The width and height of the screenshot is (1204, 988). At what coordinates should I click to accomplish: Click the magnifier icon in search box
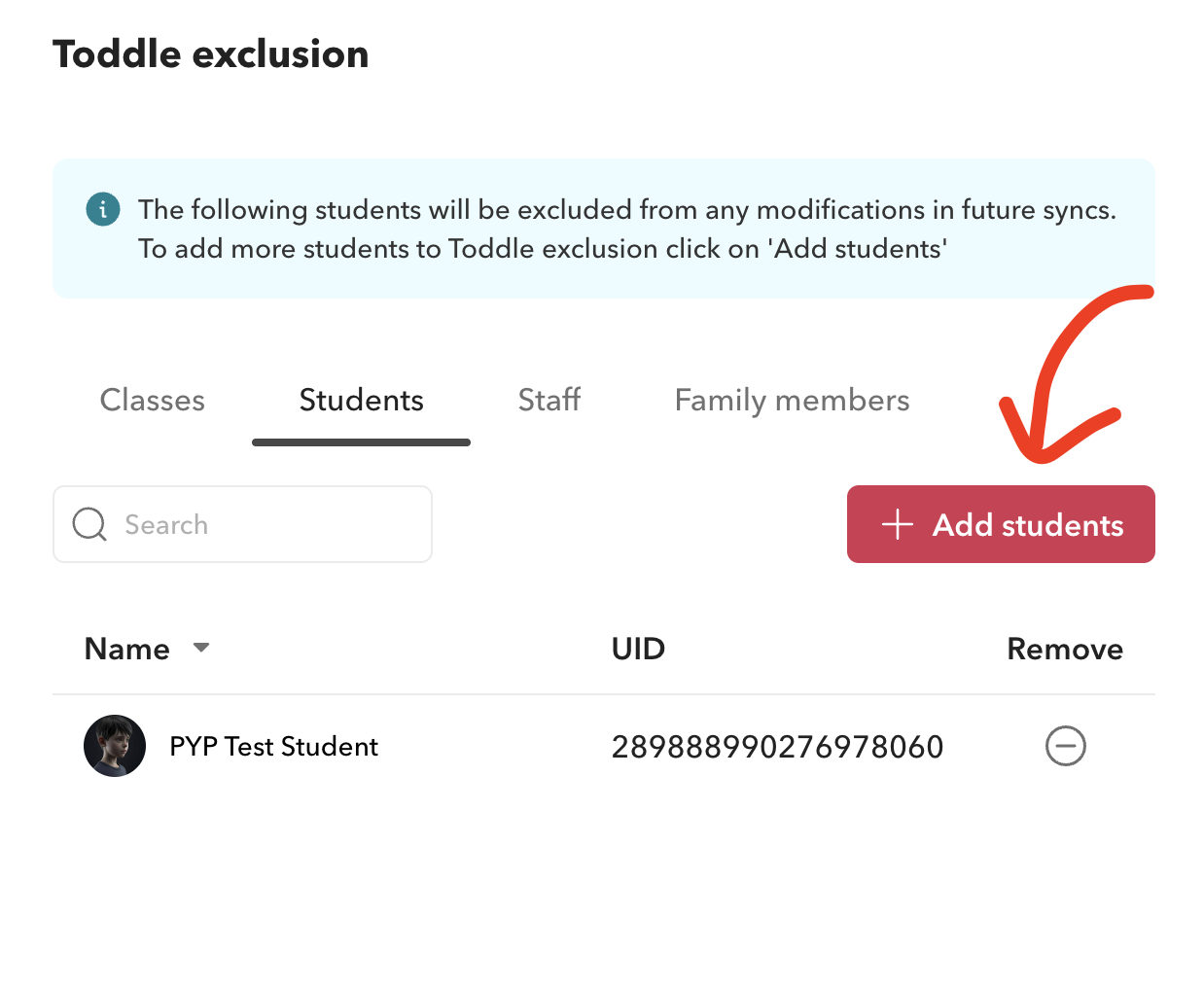pos(89,524)
